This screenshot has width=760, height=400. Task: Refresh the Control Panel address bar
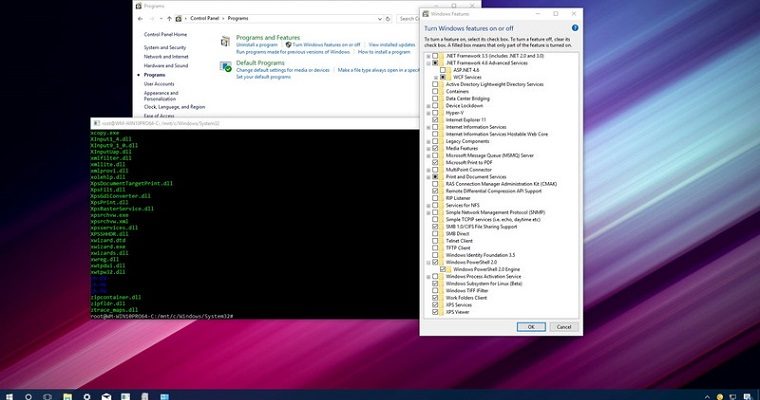coord(388,18)
